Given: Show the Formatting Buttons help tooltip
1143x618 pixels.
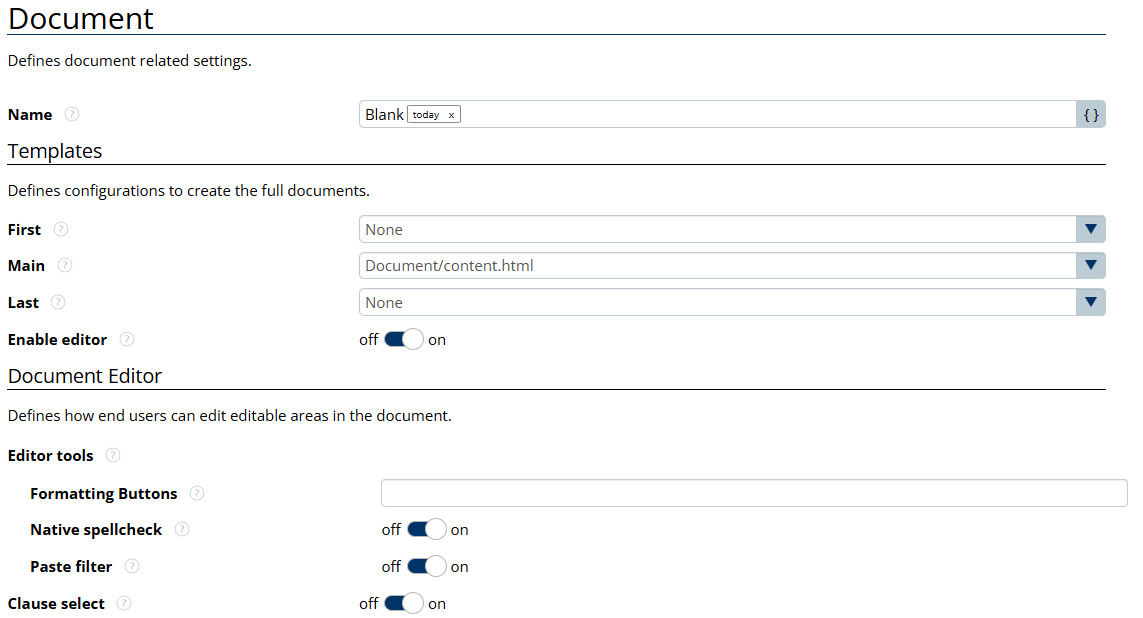Looking at the screenshot, I should 197,493.
